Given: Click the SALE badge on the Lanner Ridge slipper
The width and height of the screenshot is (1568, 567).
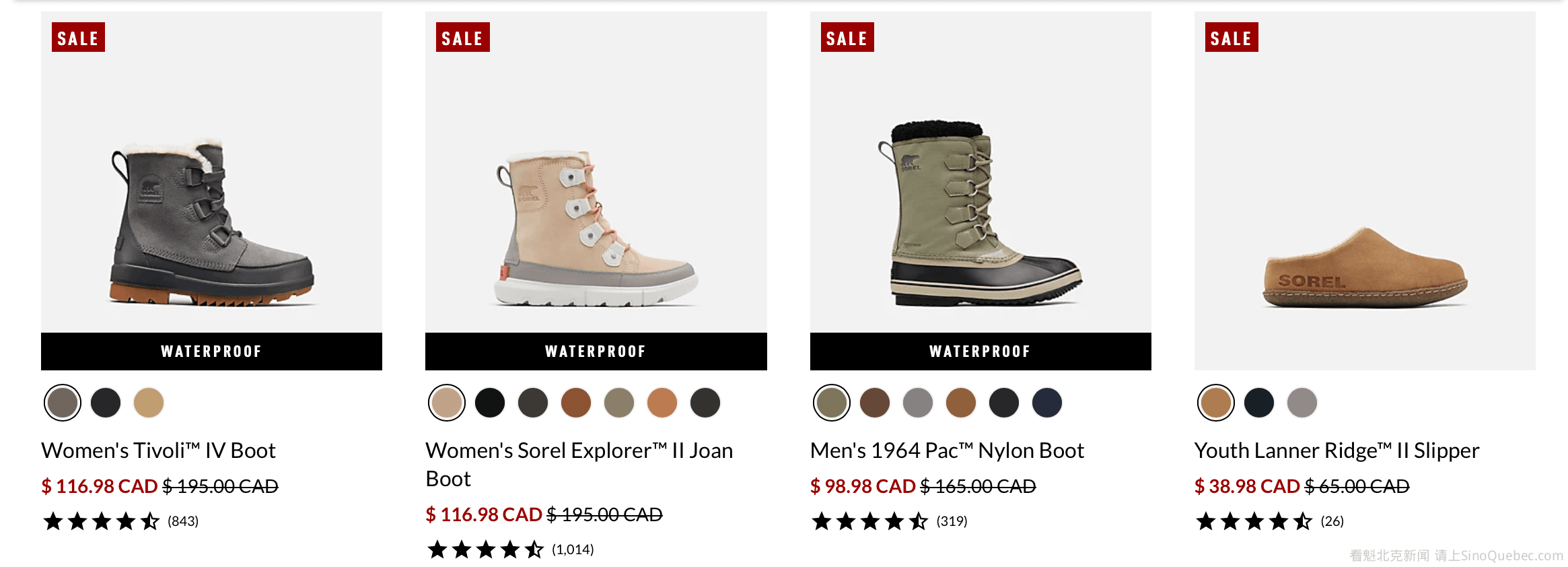Looking at the screenshot, I should [x=1232, y=38].
